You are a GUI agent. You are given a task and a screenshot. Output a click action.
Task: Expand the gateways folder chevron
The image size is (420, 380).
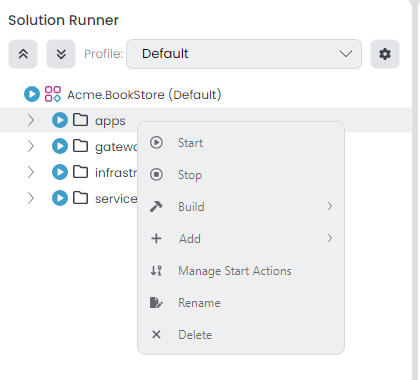31,146
